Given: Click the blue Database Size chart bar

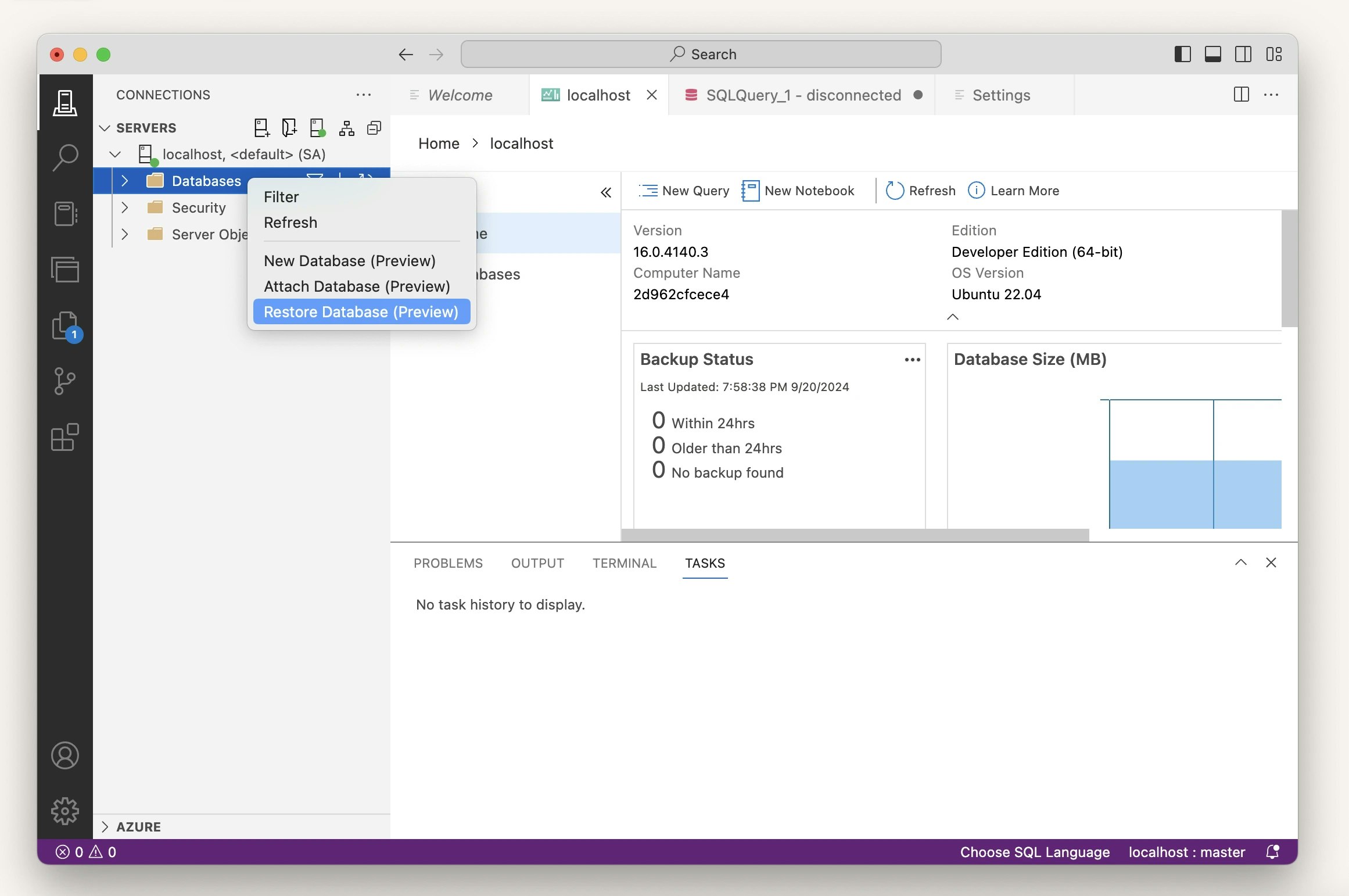Looking at the screenshot, I should point(1194,494).
